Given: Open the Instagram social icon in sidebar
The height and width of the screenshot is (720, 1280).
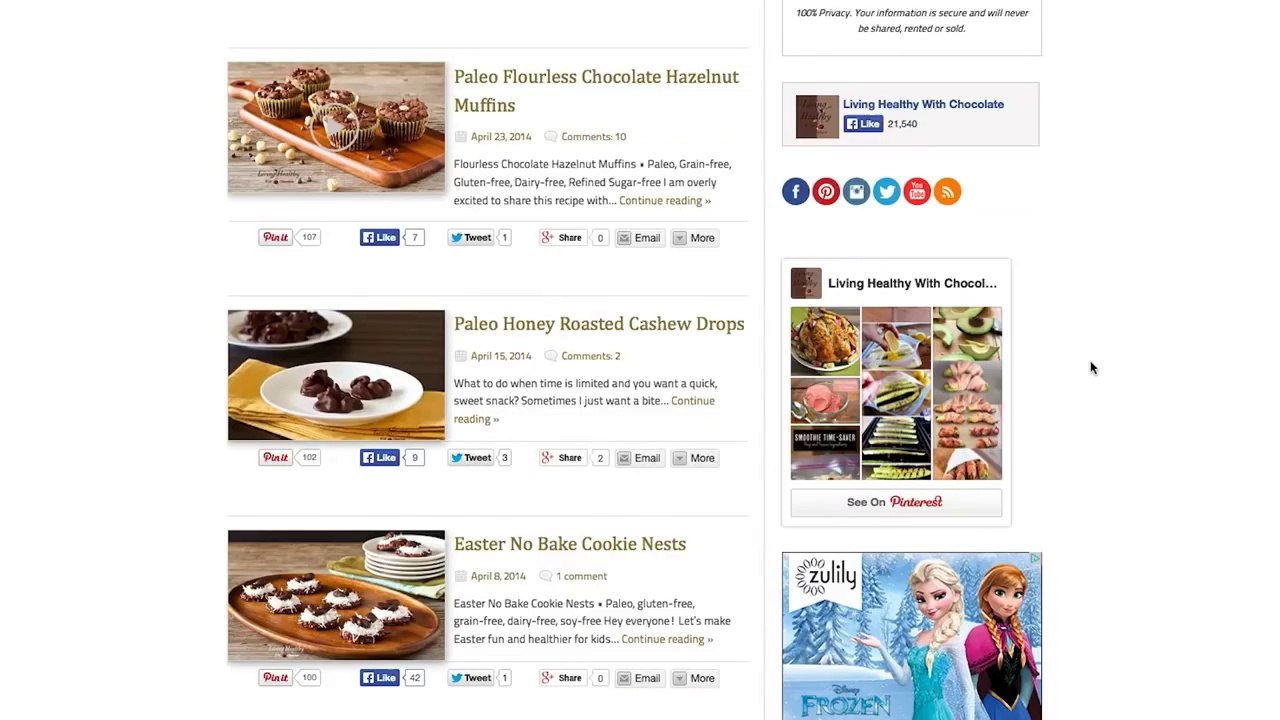Looking at the screenshot, I should 856,192.
